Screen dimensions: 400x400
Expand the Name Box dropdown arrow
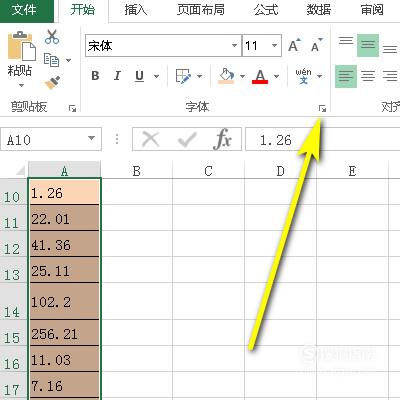tap(92, 138)
